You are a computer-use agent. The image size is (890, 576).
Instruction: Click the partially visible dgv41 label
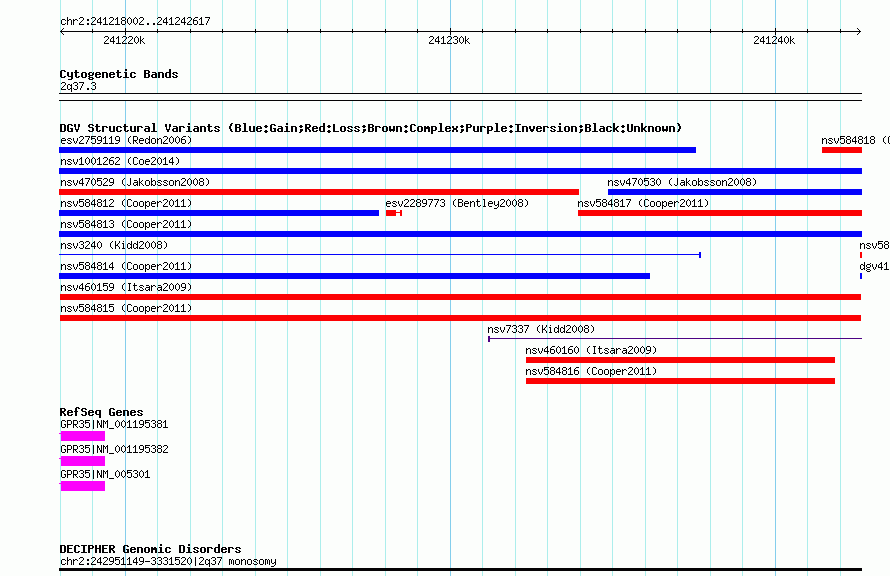(874, 266)
